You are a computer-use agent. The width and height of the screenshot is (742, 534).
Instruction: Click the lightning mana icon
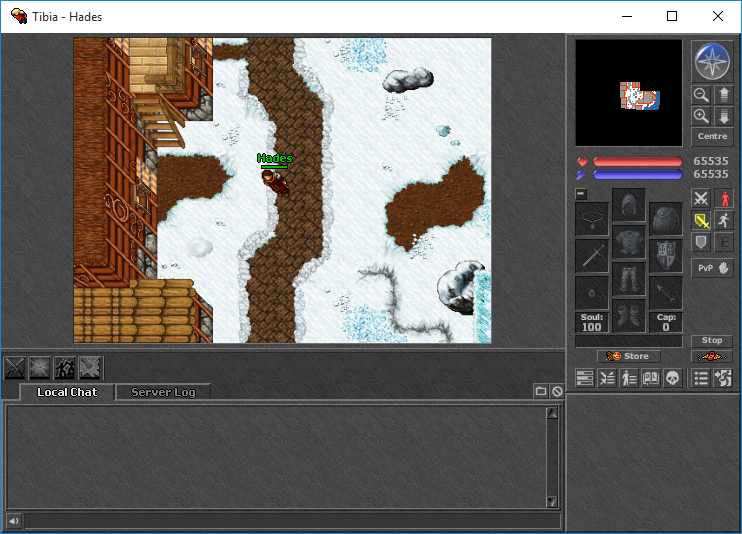click(582, 175)
